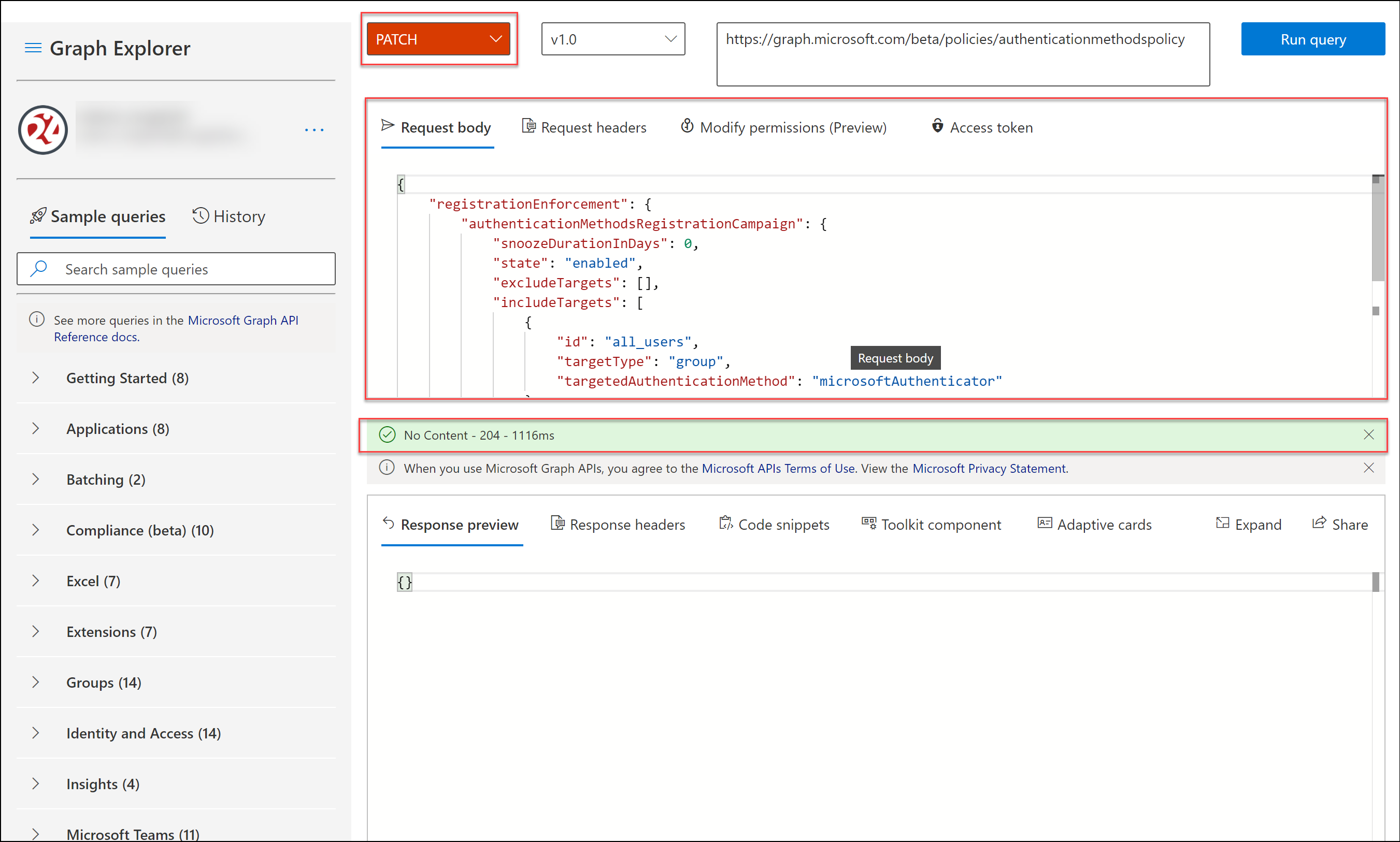1400x842 pixels.
Task: Click the Response headers document icon
Action: [x=558, y=523]
